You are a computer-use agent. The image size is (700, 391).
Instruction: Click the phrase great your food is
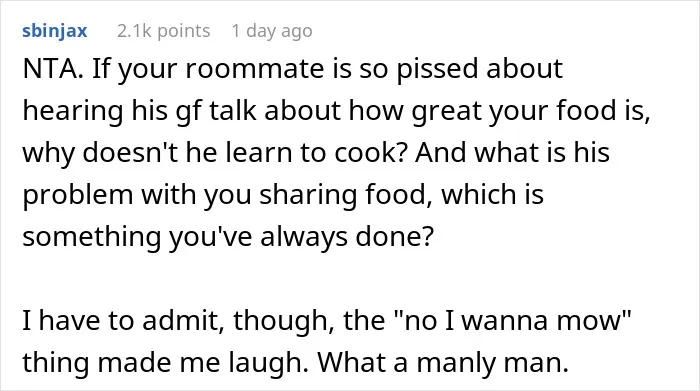point(531,112)
